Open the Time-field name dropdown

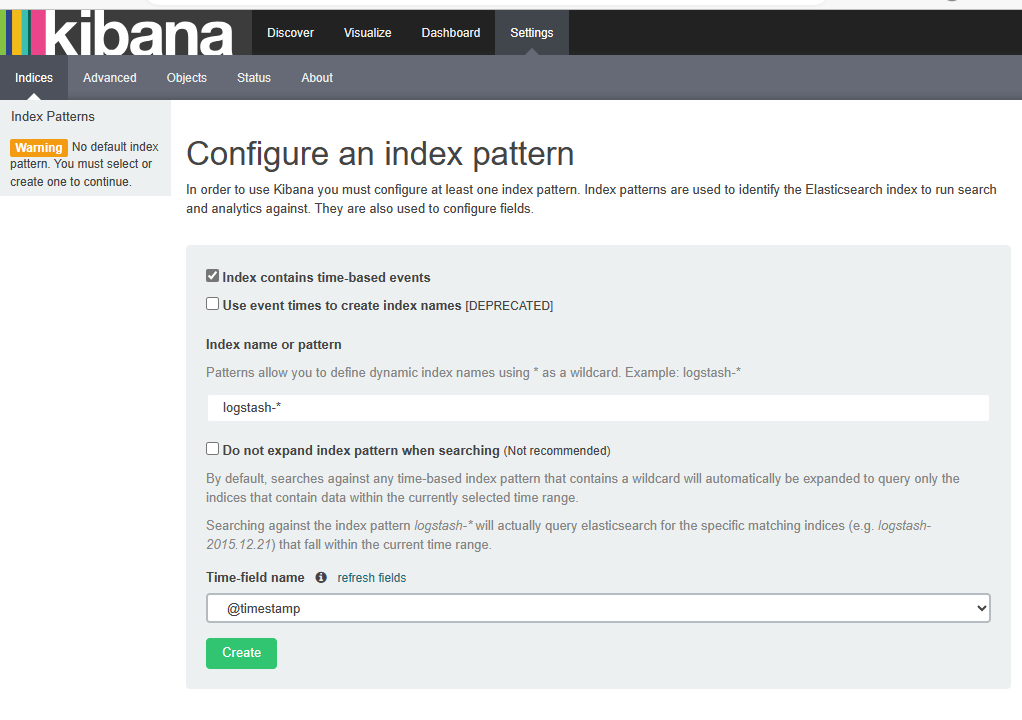coord(598,608)
